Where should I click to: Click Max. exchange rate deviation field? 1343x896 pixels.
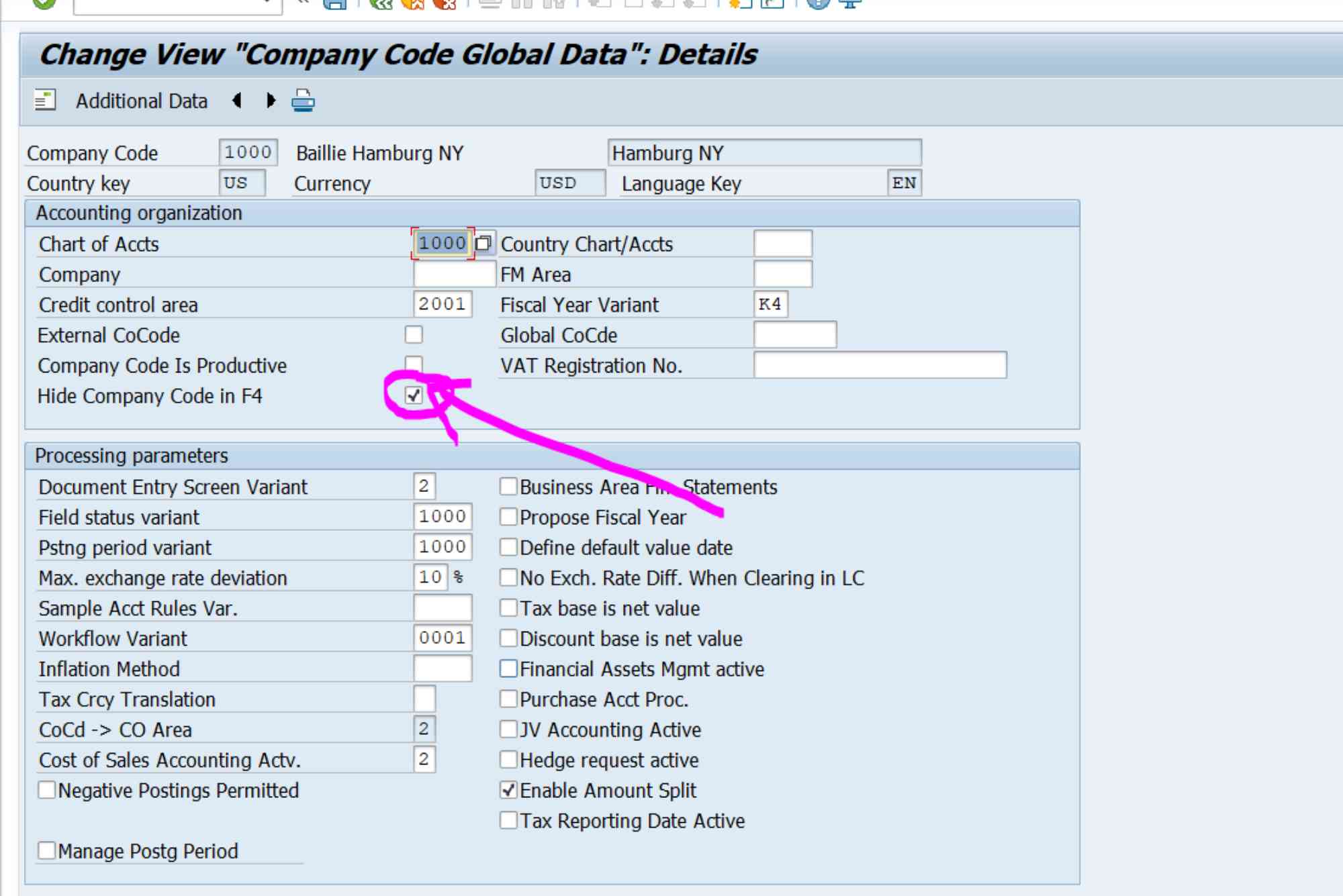coord(430,577)
